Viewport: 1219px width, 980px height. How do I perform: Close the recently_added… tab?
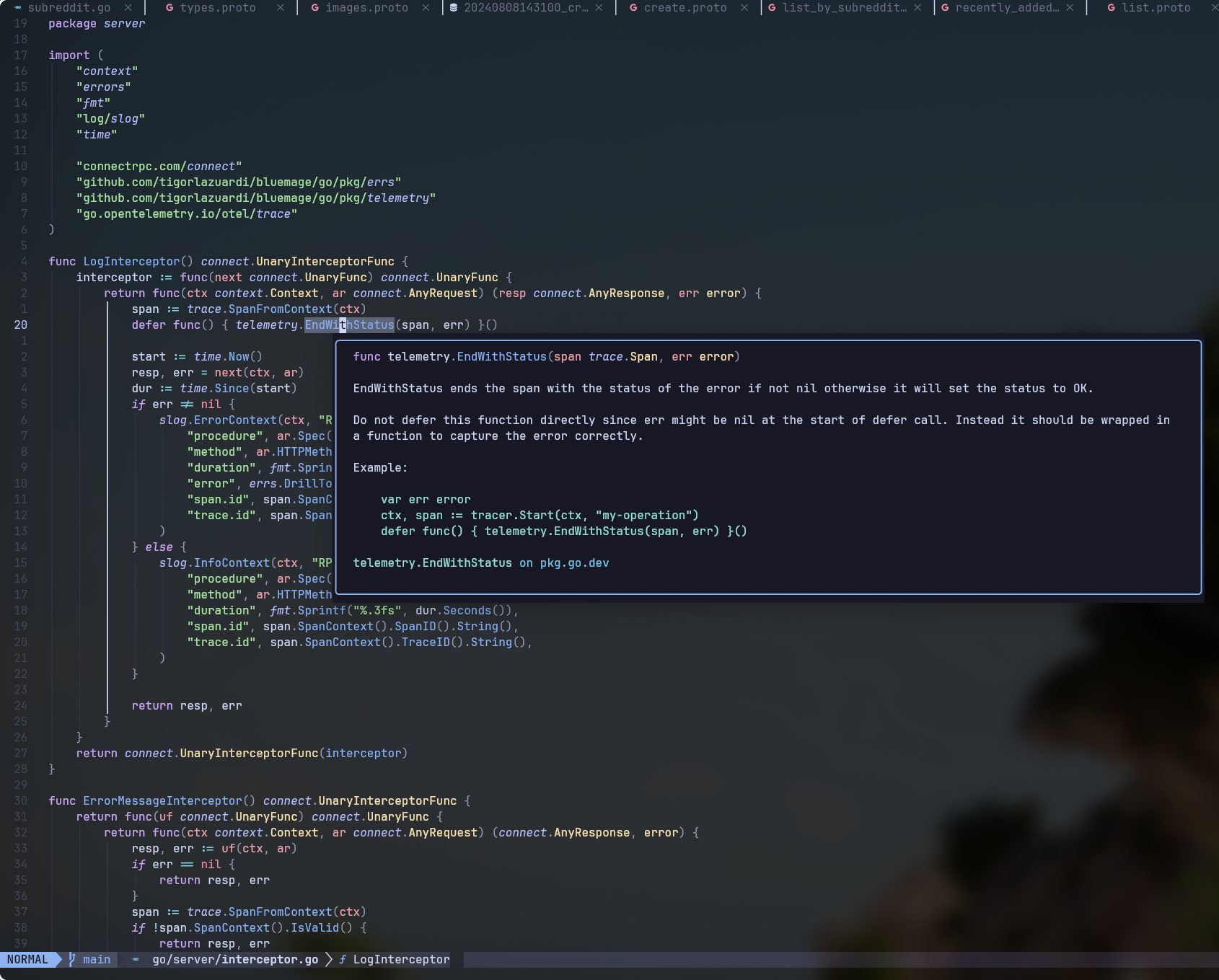(1070, 7)
